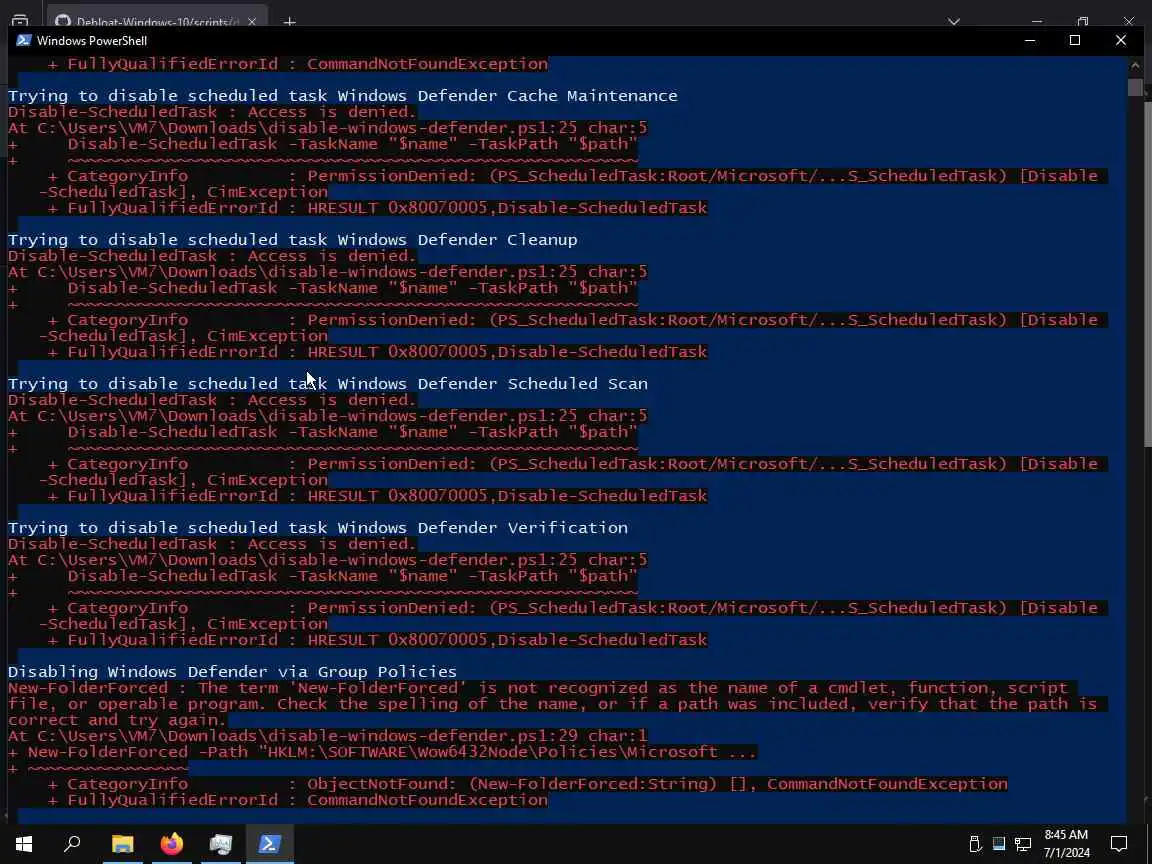Viewport: 1152px width, 864px height.
Task: Close the Windows PowerShell window
Action: tap(1120, 40)
